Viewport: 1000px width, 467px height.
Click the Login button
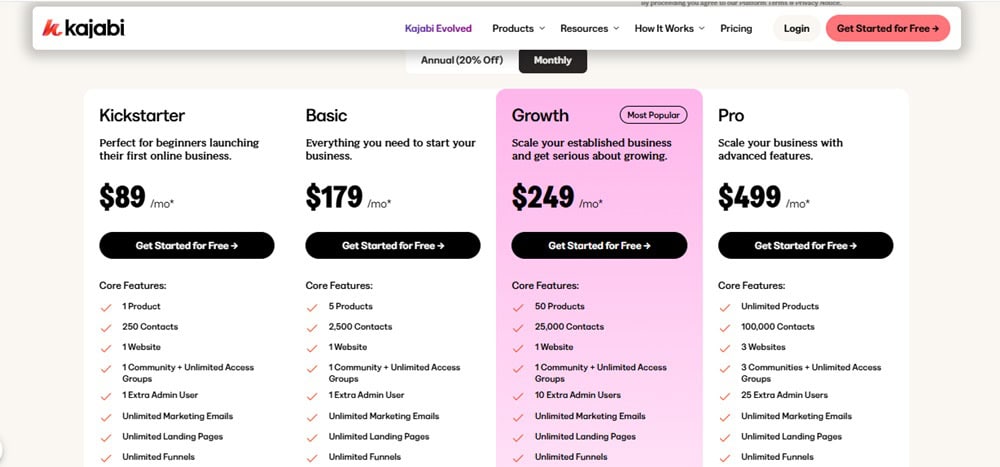[796, 29]
